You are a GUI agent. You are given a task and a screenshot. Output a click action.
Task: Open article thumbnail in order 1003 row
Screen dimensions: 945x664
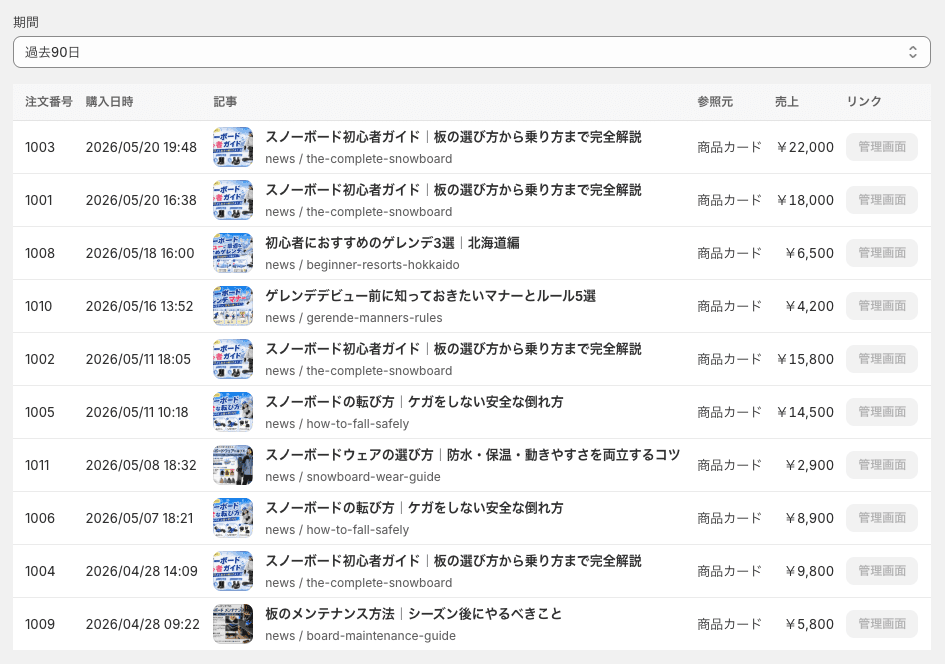coord(233,147)
